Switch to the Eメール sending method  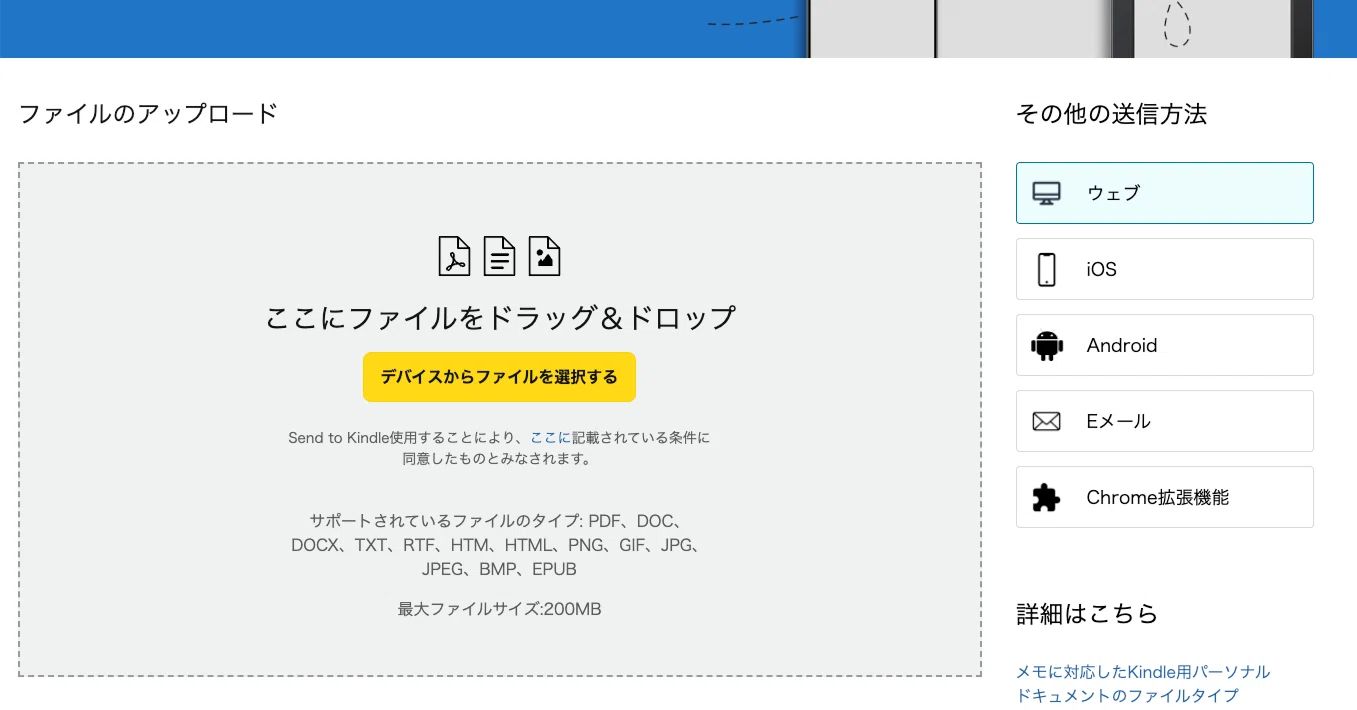[x=1165, y=421]
